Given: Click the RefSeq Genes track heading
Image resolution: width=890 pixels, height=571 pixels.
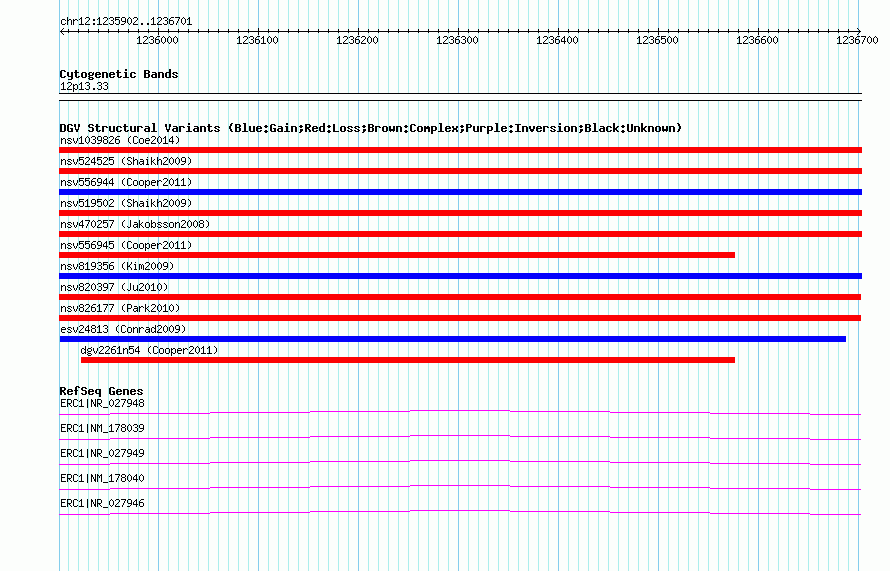Looking at the screenshot, I should pyautogui.click(x=101, y=391).
